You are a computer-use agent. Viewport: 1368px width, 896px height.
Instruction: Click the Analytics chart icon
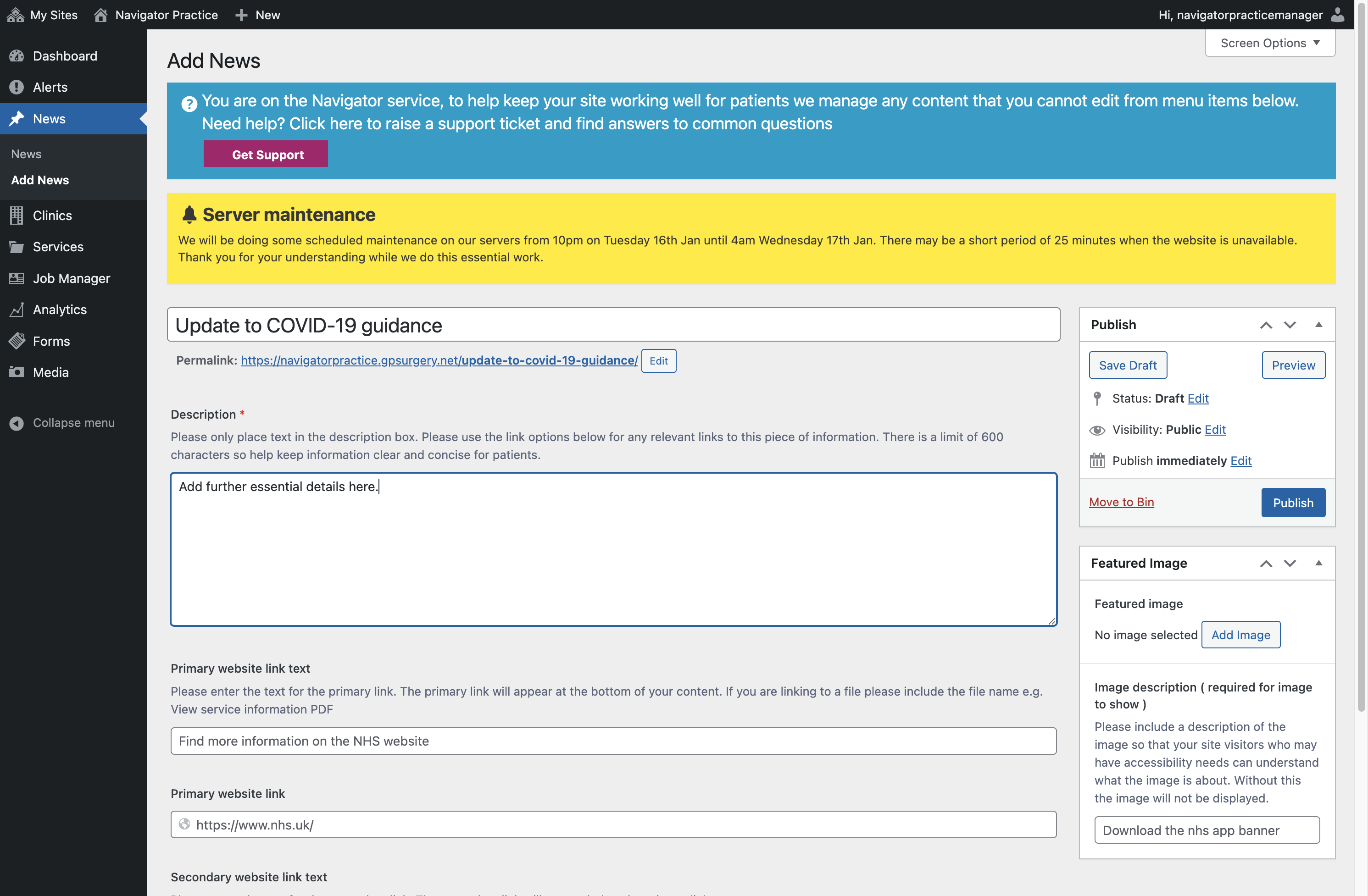click(x=17, y=310)
